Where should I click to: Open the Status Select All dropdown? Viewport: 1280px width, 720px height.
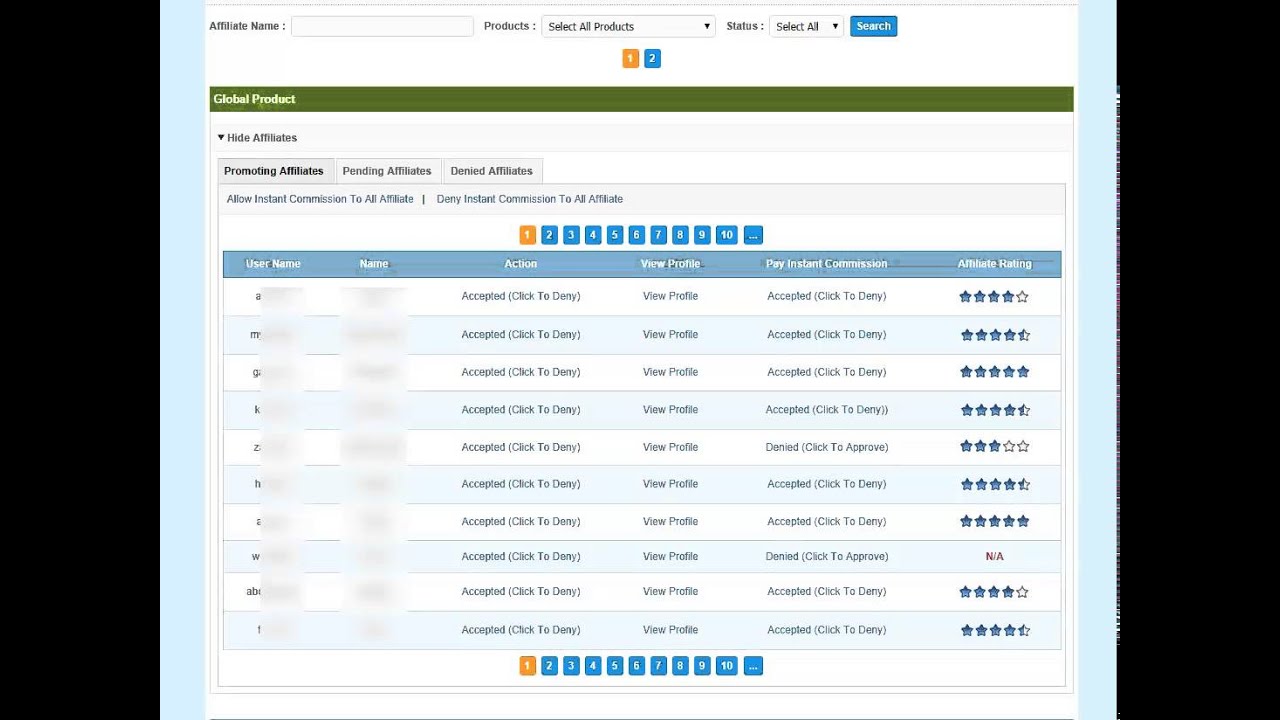(806, 27)
